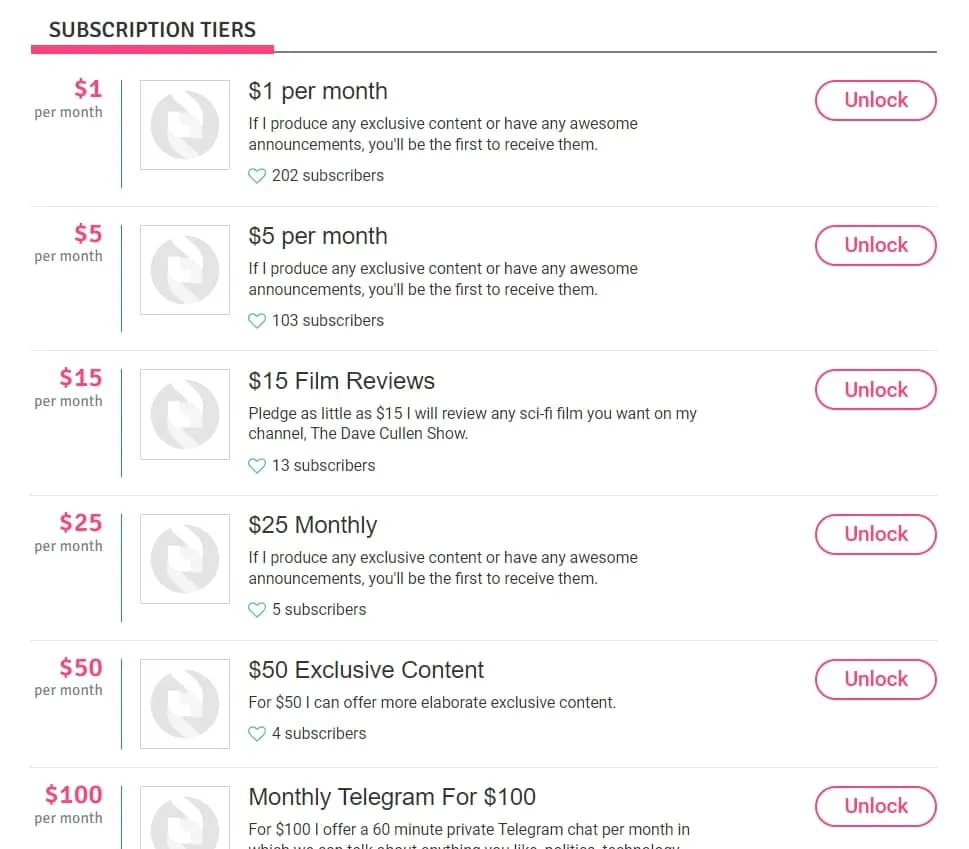
Task: Open the $25 Monthly tier thumbnail
Action: (185, 559)
